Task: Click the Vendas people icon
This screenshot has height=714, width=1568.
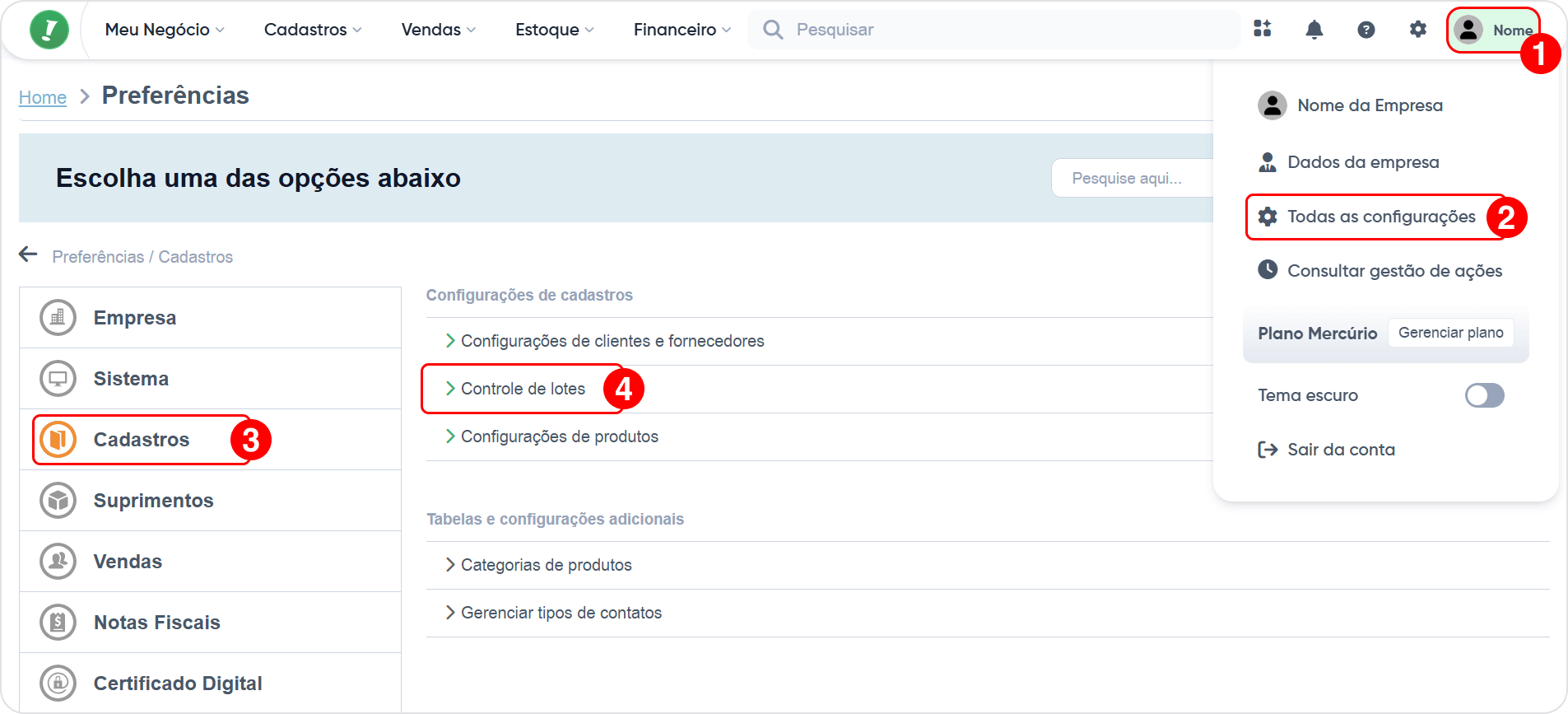Action: 58,561
